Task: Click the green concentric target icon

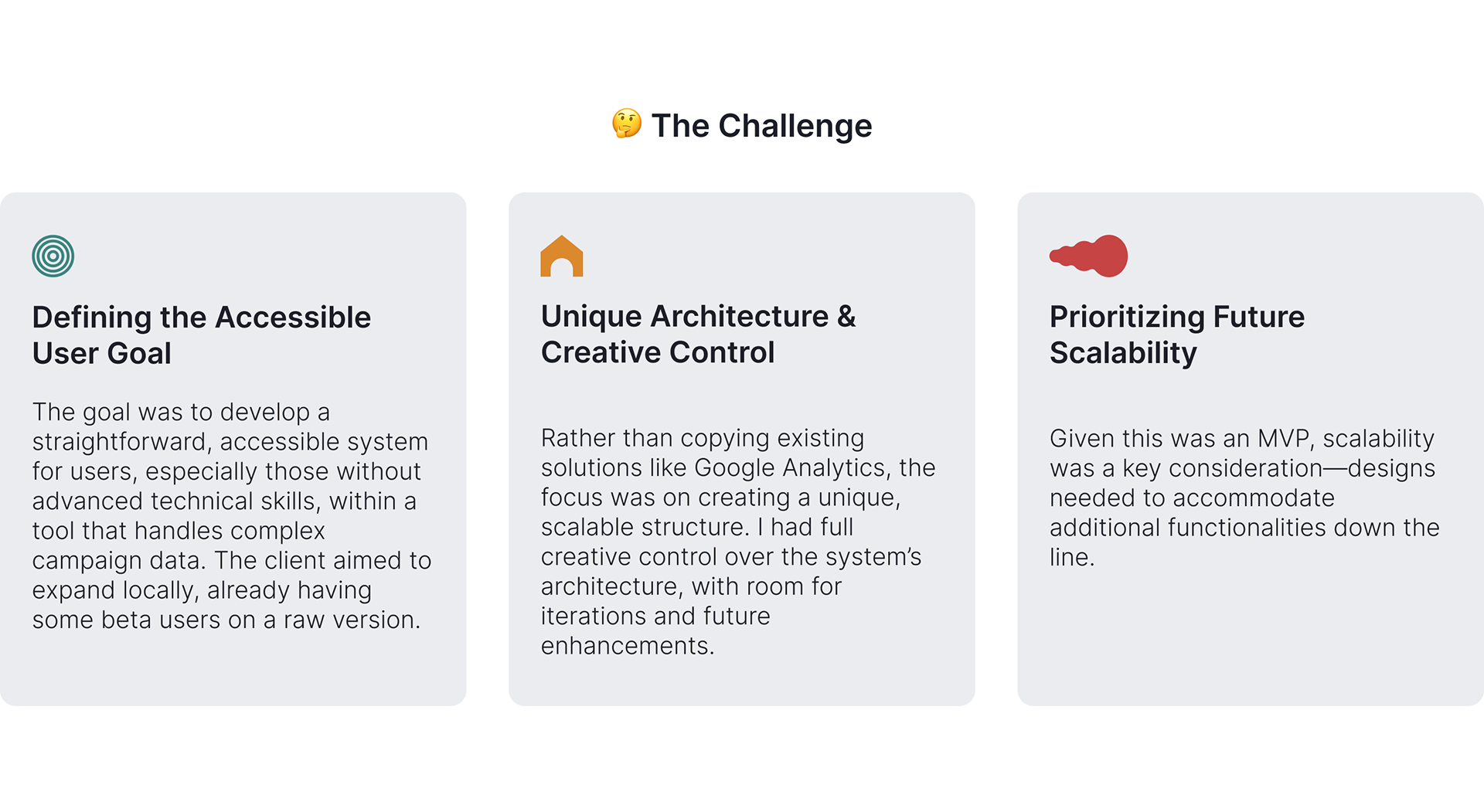Action: [x=53, y=256]
